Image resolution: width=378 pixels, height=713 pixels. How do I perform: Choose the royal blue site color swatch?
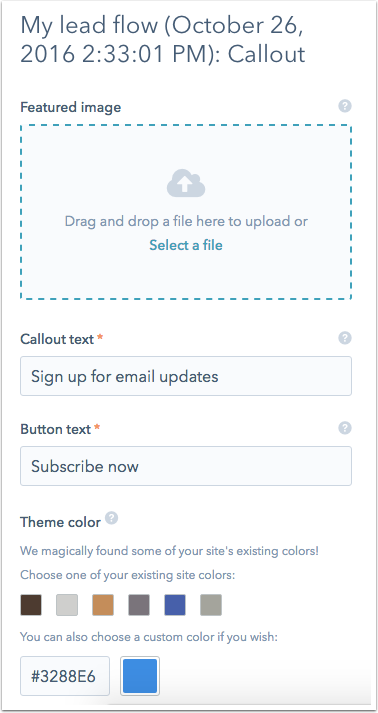coord(175,605)
